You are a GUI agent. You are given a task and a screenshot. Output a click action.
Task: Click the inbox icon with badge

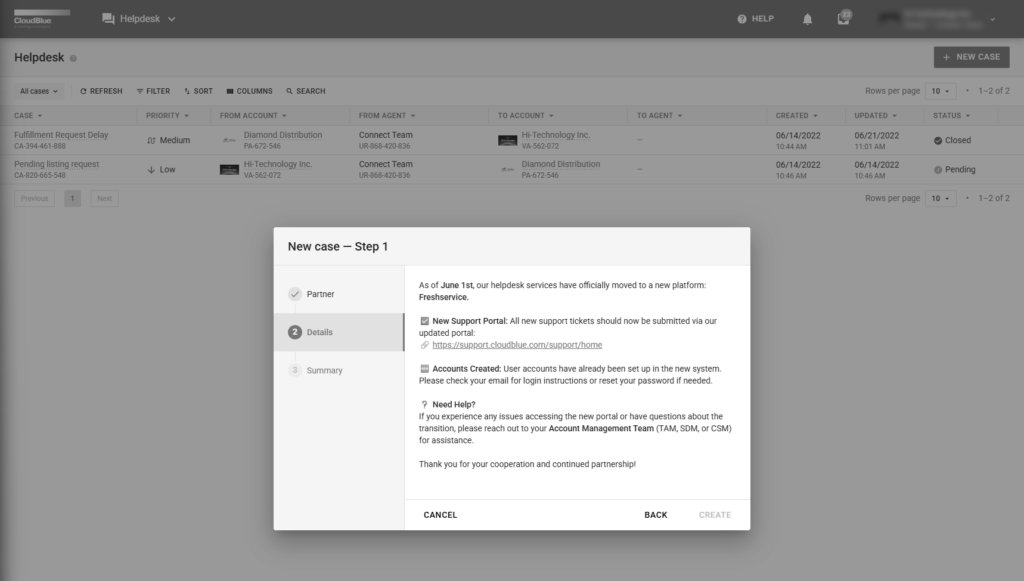tap(844, 19)
